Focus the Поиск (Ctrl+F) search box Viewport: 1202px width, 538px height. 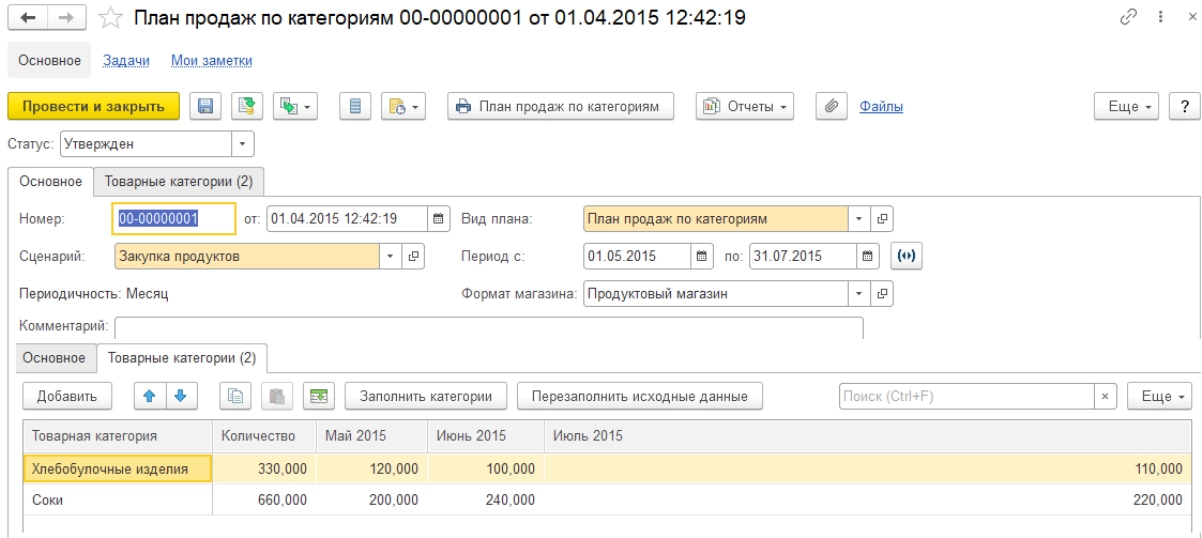(x=966, y=396)
